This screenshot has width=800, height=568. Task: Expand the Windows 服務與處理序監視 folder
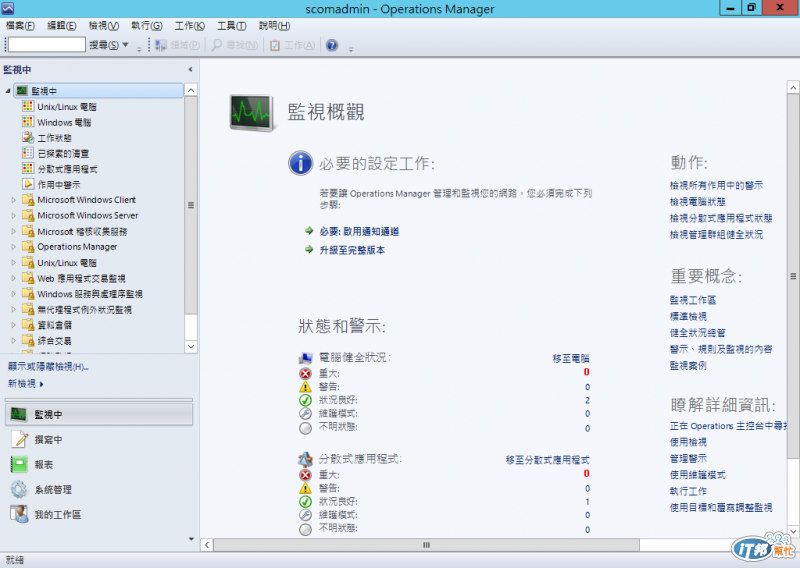tap(14, 293)
